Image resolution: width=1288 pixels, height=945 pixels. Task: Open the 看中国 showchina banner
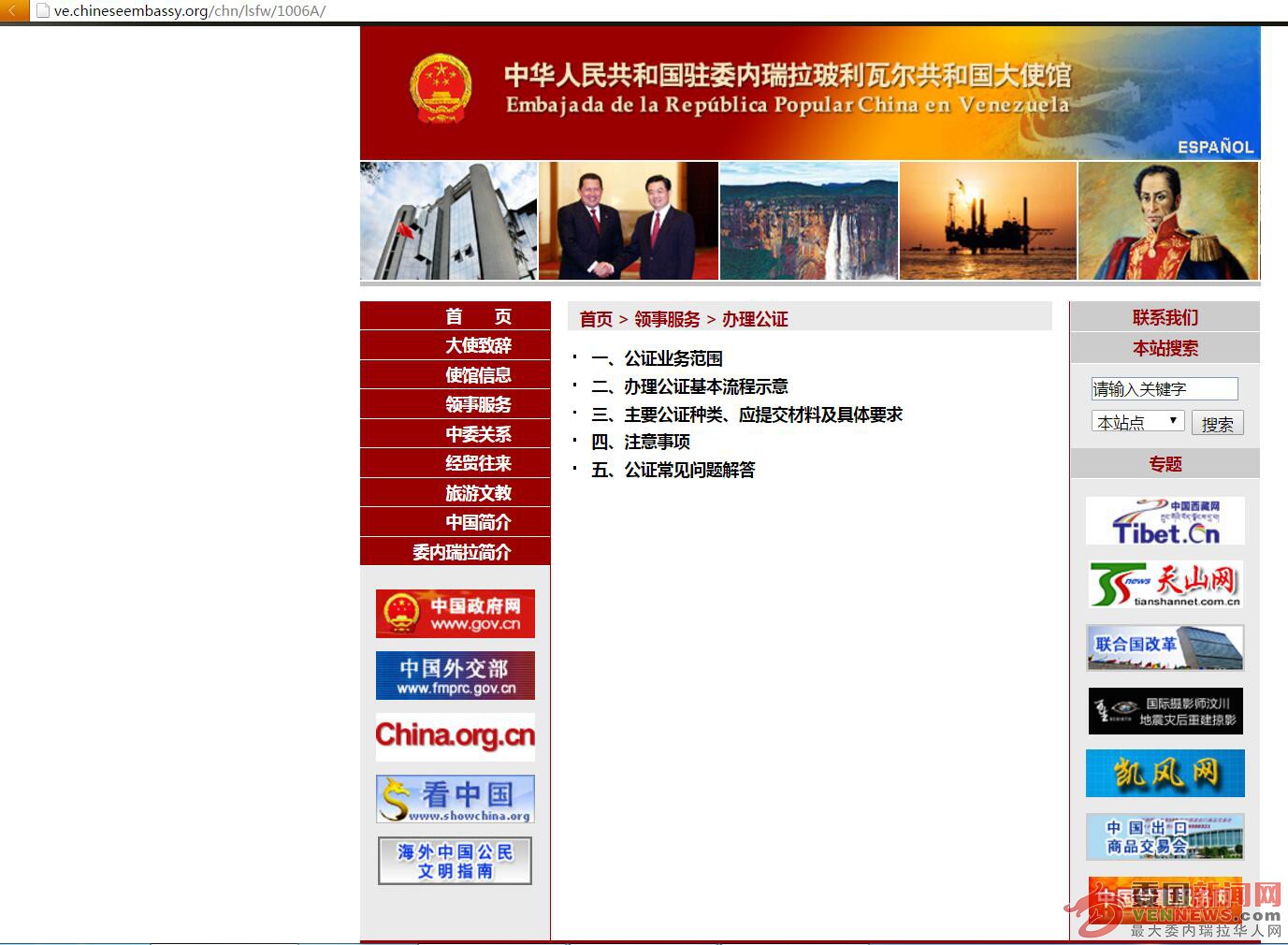click(x=456, y=799)
